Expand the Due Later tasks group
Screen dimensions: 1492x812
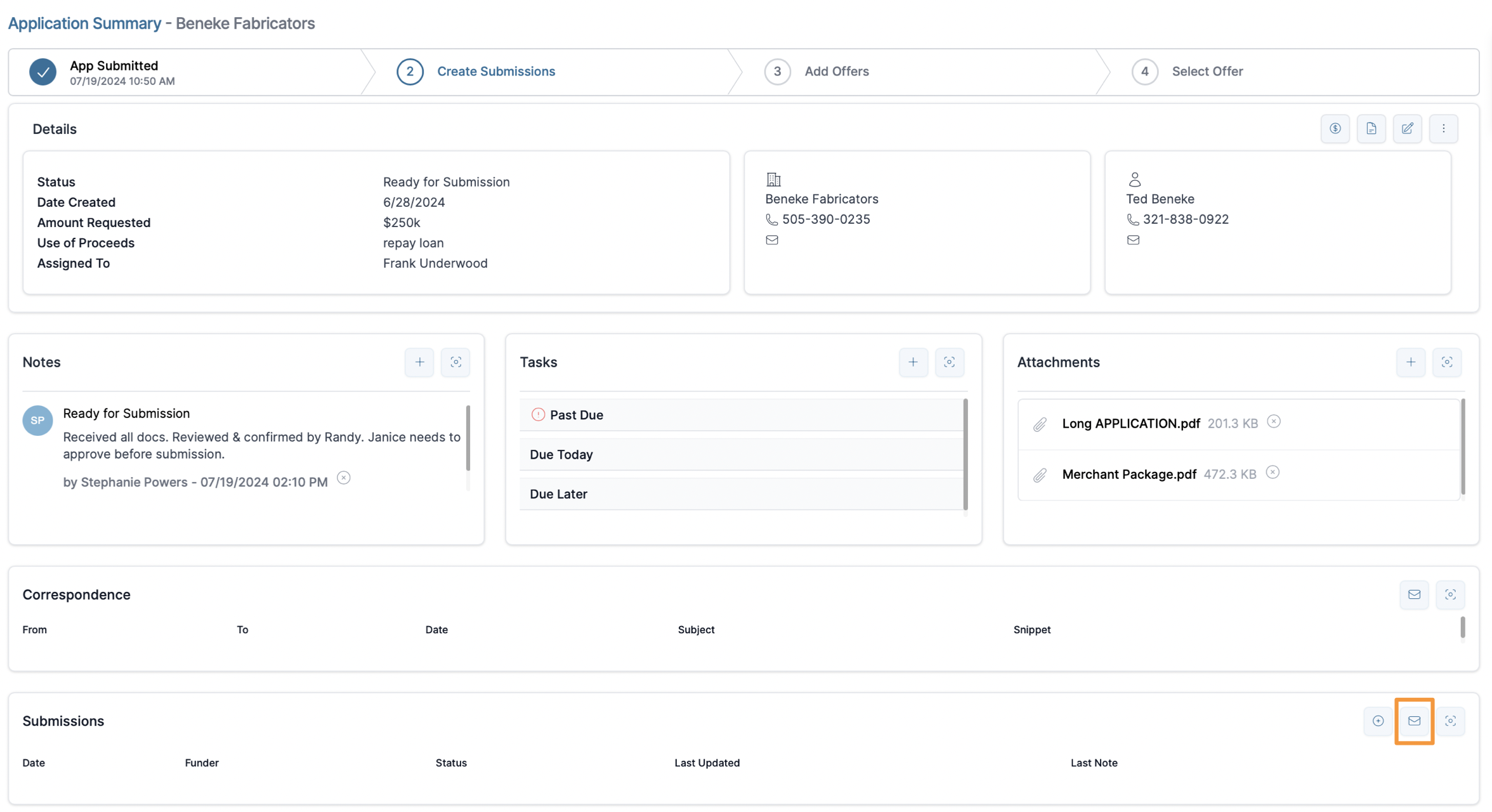click(x=558, y=494)
